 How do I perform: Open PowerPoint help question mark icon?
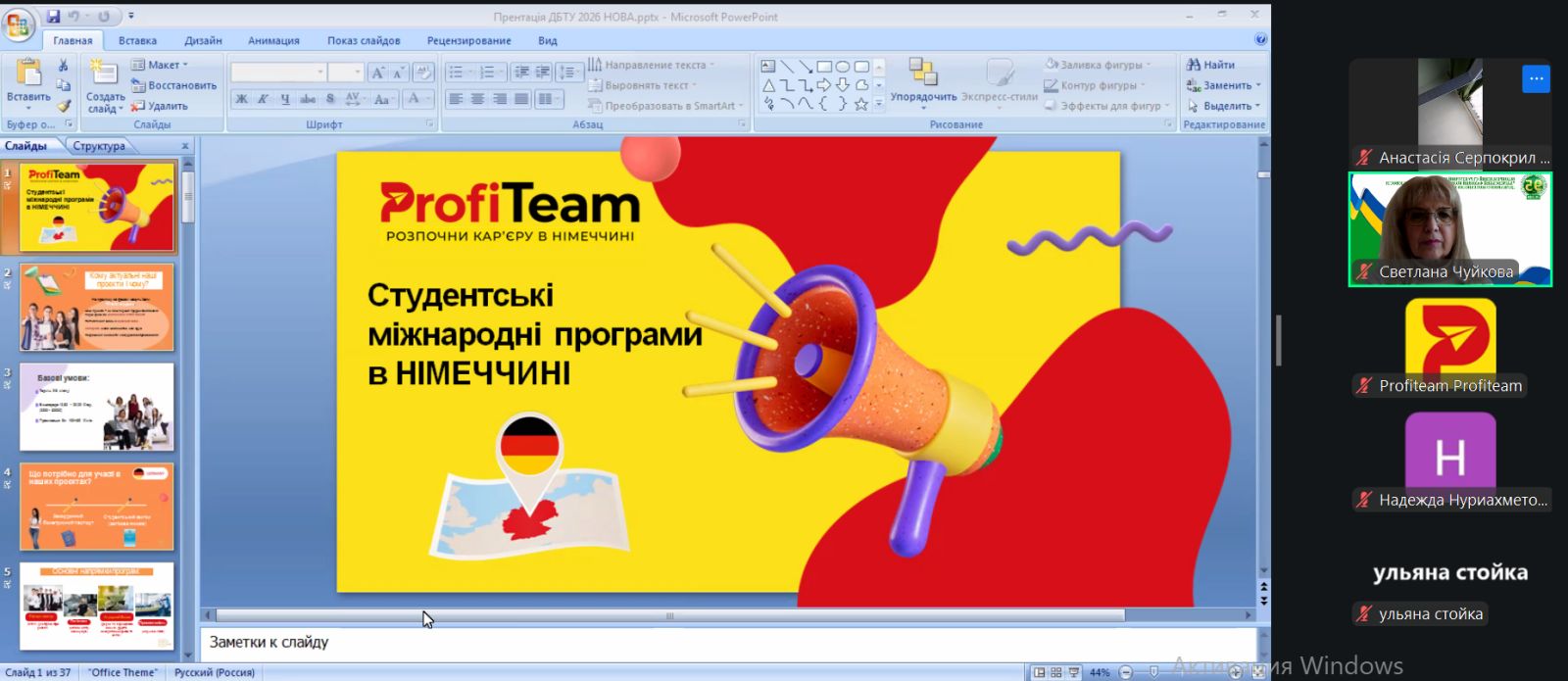(x=1260, y=40)
